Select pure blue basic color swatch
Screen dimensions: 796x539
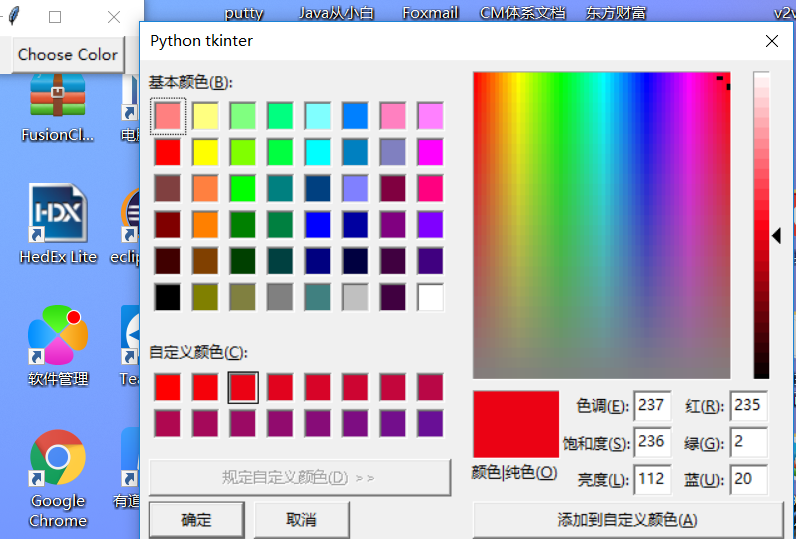[318, 225]
